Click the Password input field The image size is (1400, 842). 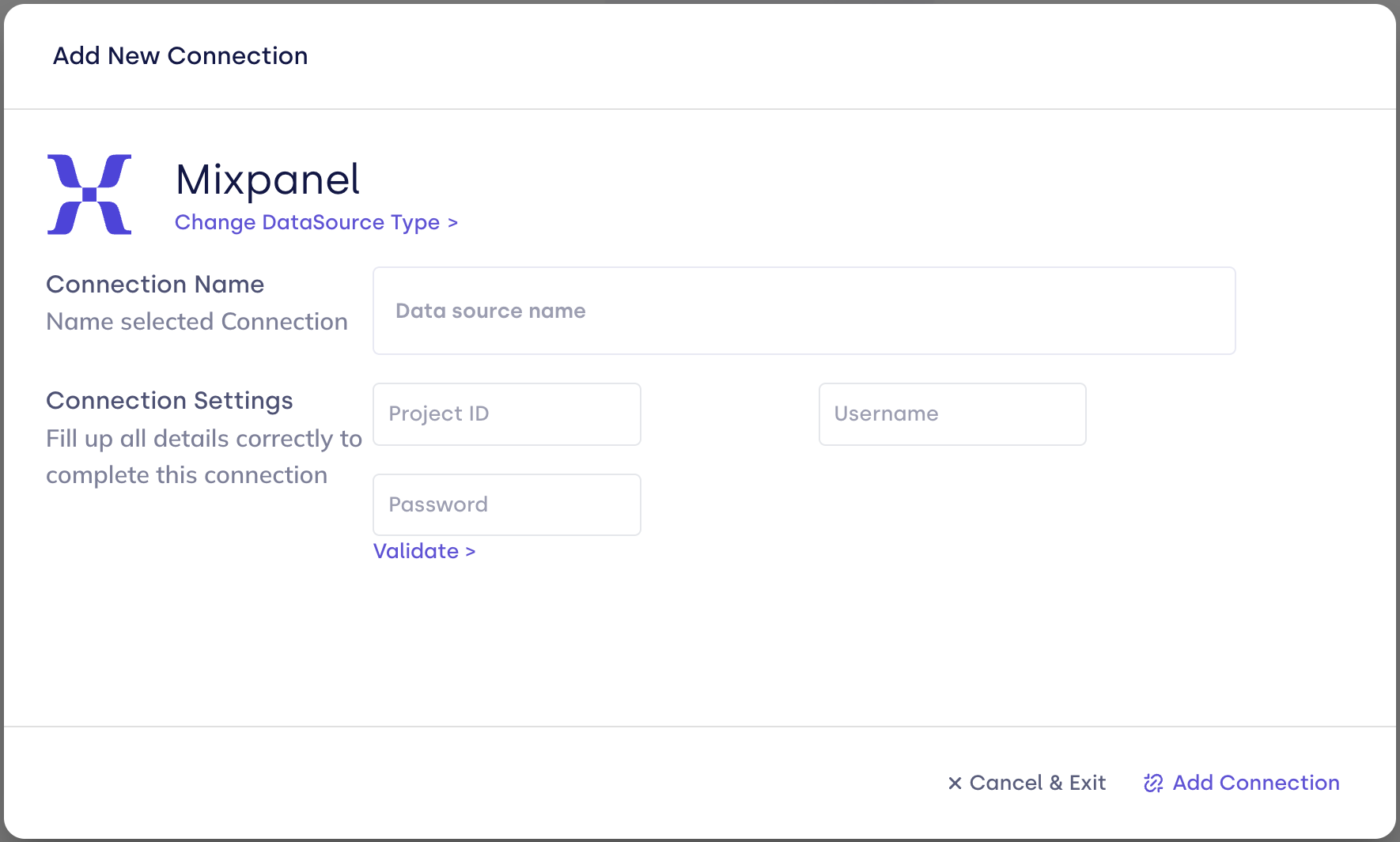507,504
